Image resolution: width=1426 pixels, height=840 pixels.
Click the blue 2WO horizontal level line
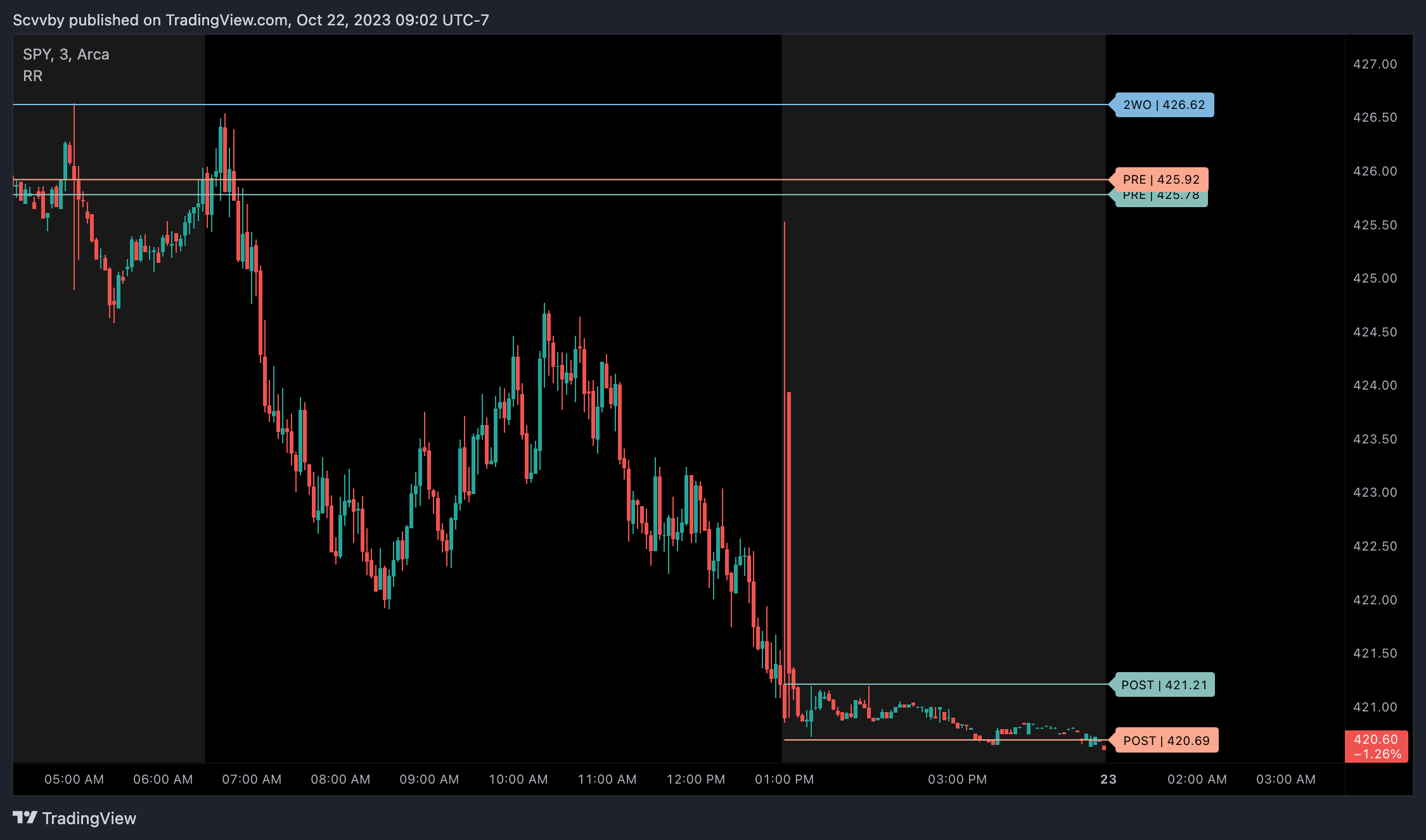click(561, 105)
